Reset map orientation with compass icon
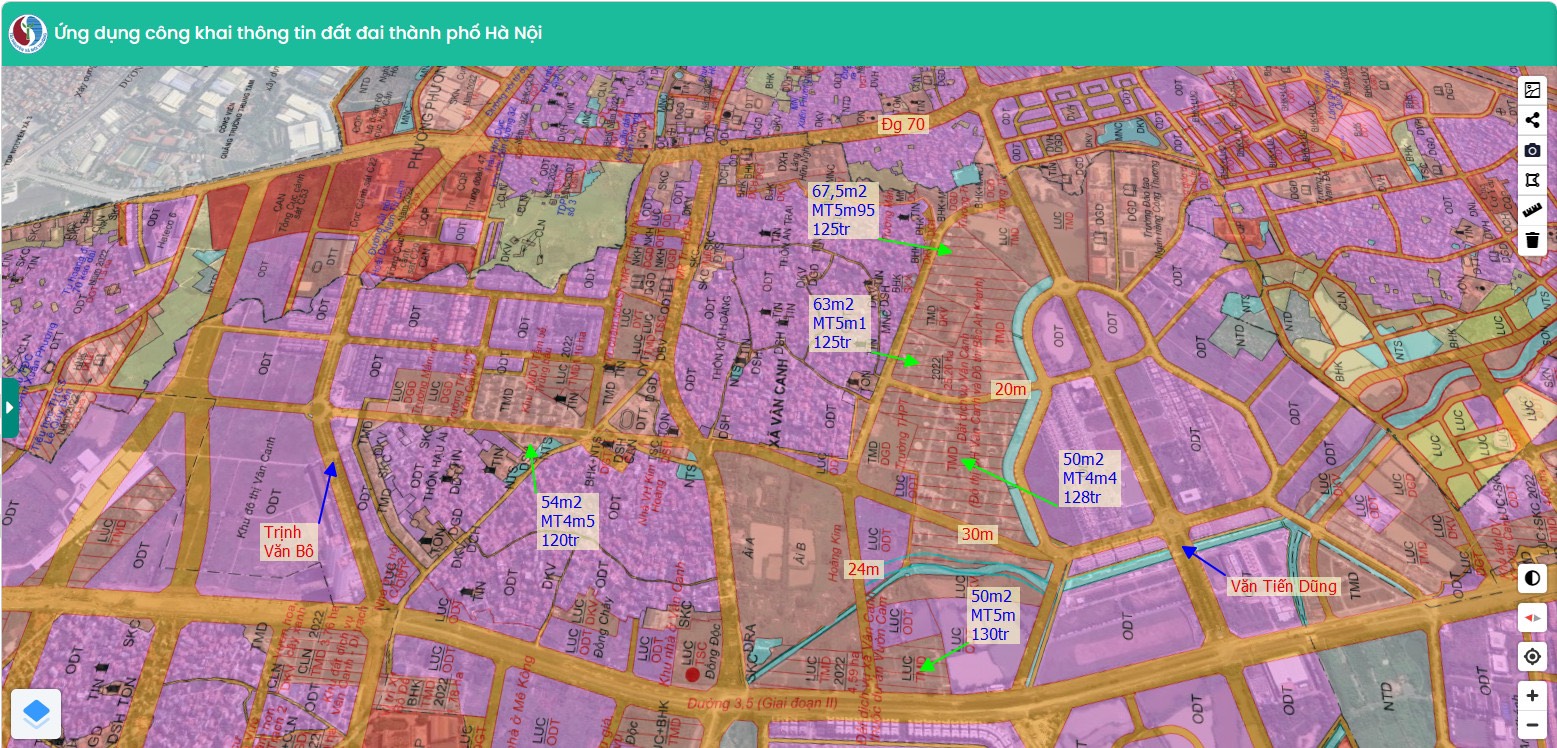 tap(1532, 618)
